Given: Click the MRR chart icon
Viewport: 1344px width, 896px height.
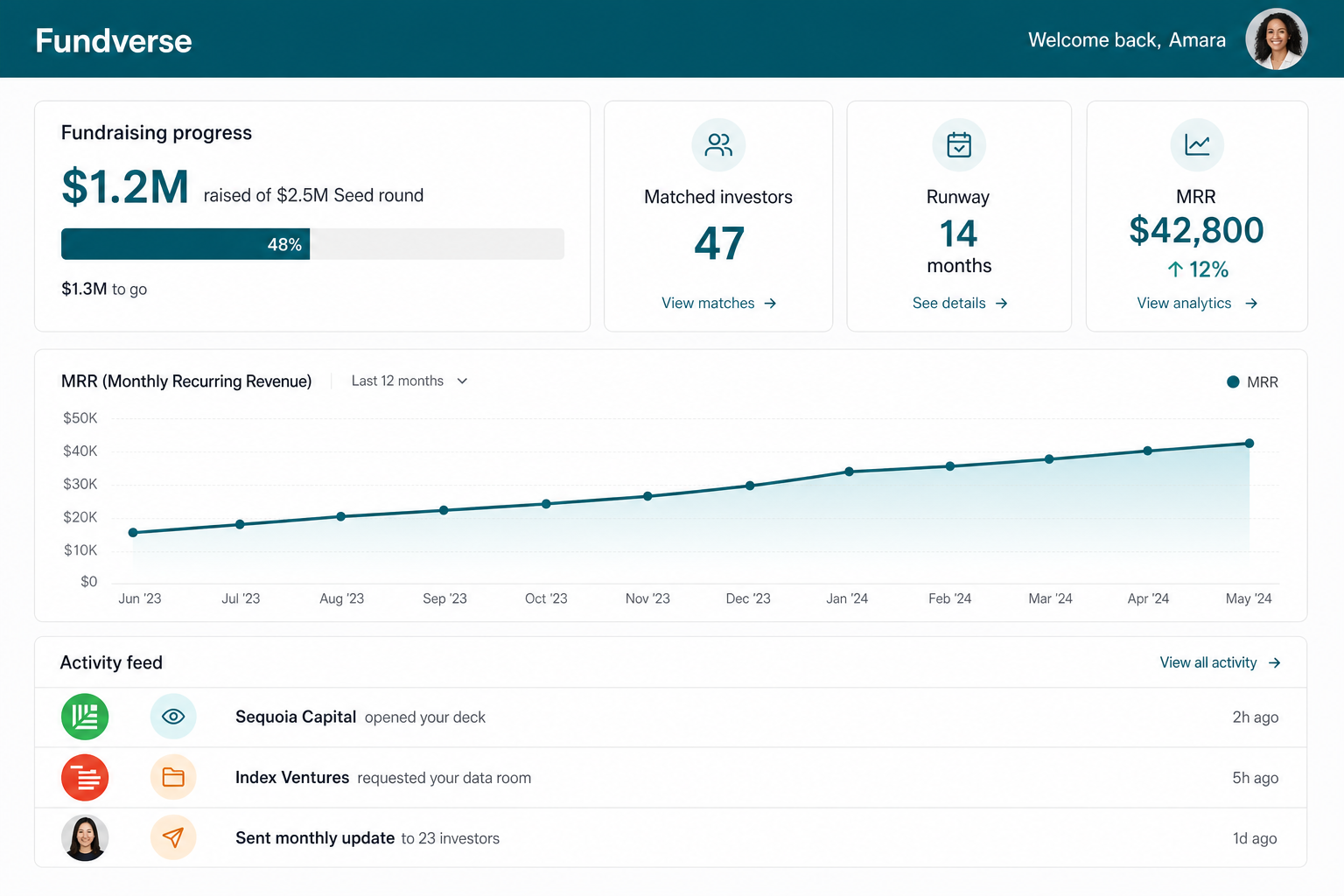Looking at the screenshot, I should (1197, 144).
